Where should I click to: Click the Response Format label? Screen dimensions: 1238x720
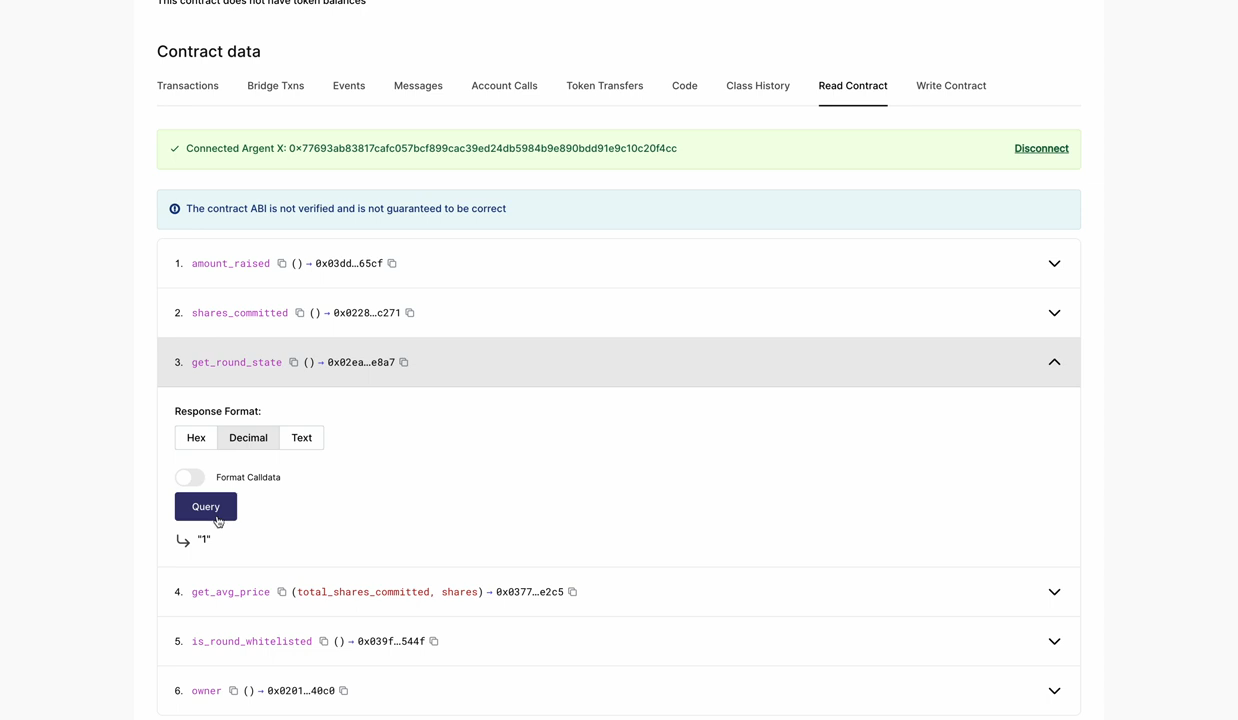point(218,411)
